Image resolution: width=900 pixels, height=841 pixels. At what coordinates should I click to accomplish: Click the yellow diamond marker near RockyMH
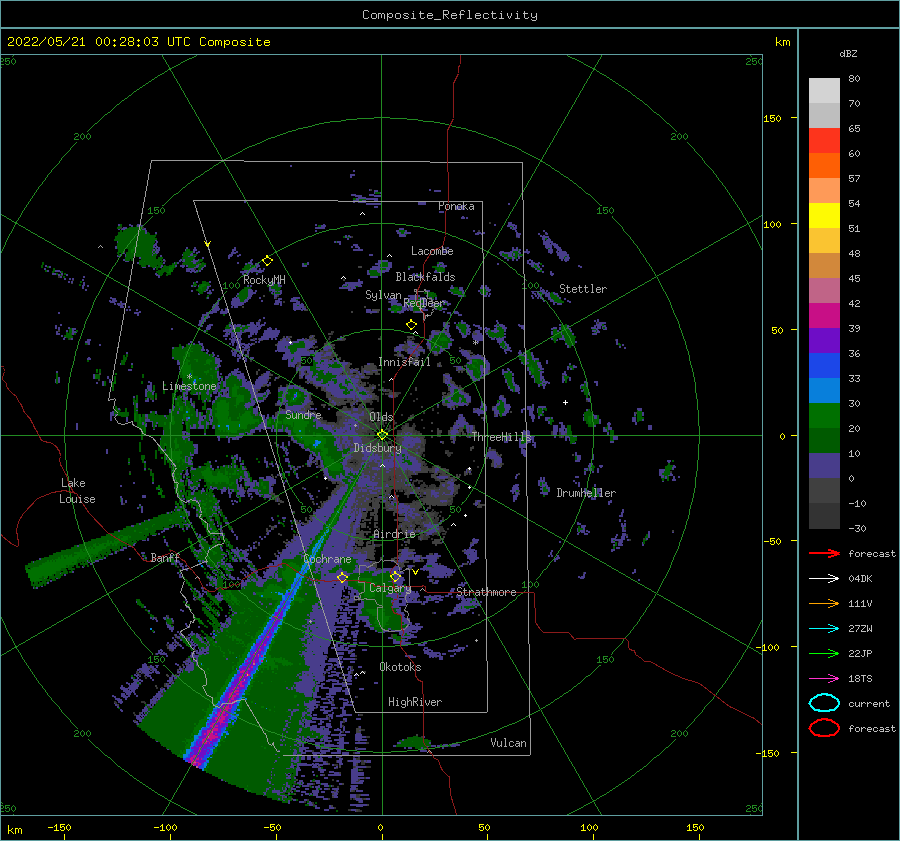point(267,261)
